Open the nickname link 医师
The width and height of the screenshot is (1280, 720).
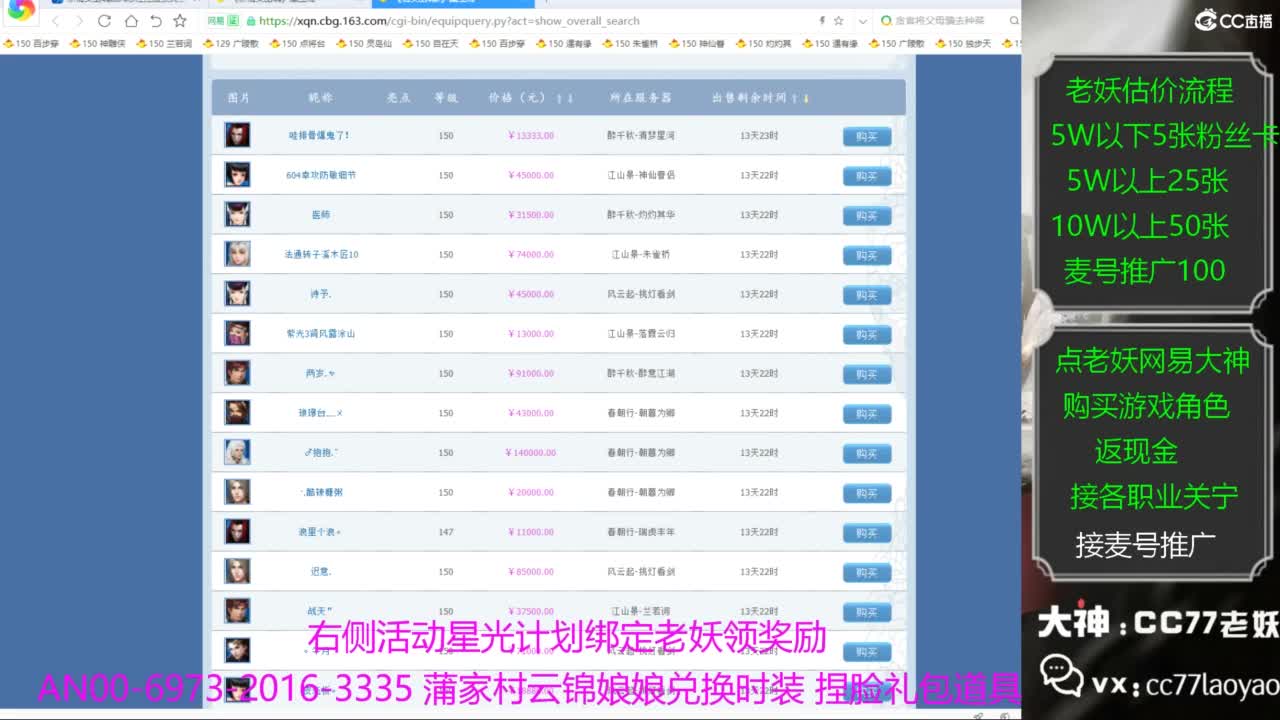[x=321, y=215]
